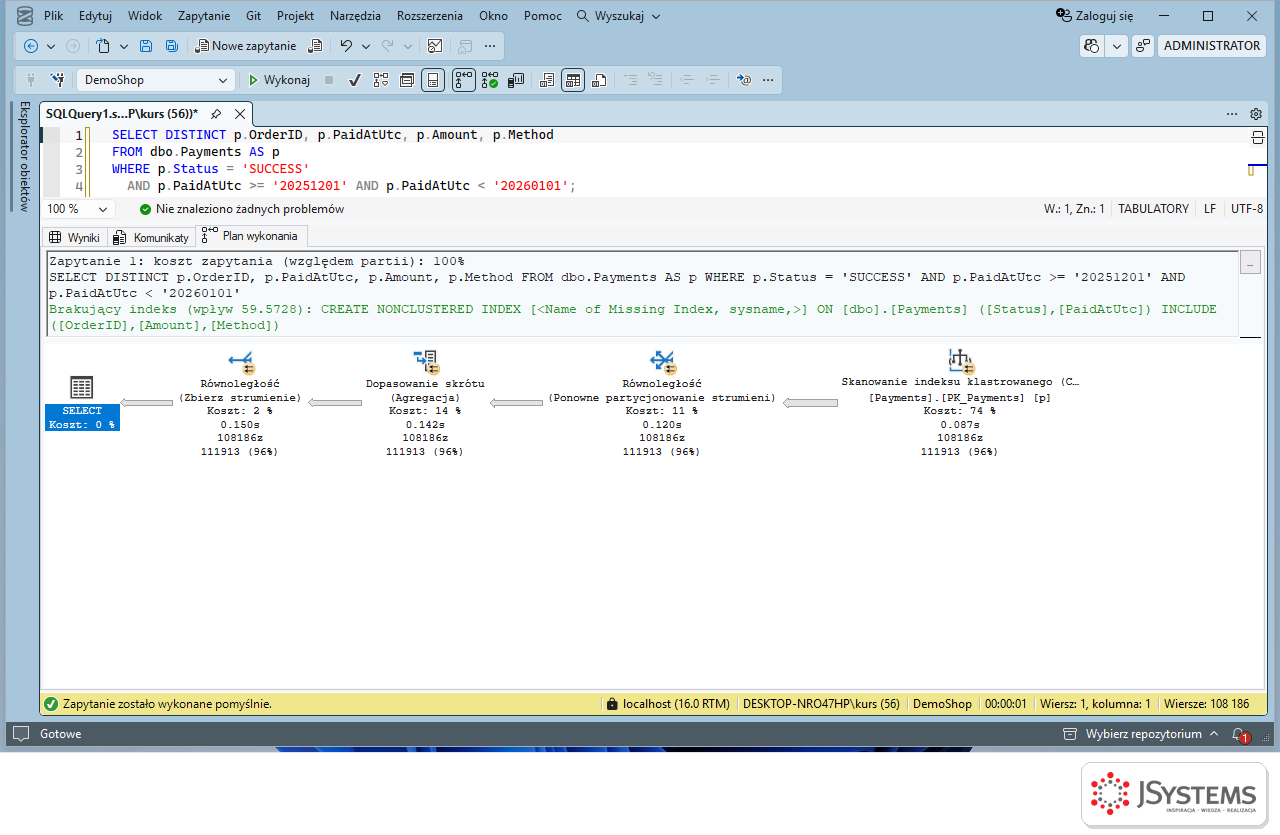
Task: Click the navigate back arrow icon
Action: pyautogui.click(x=31, y=46)
